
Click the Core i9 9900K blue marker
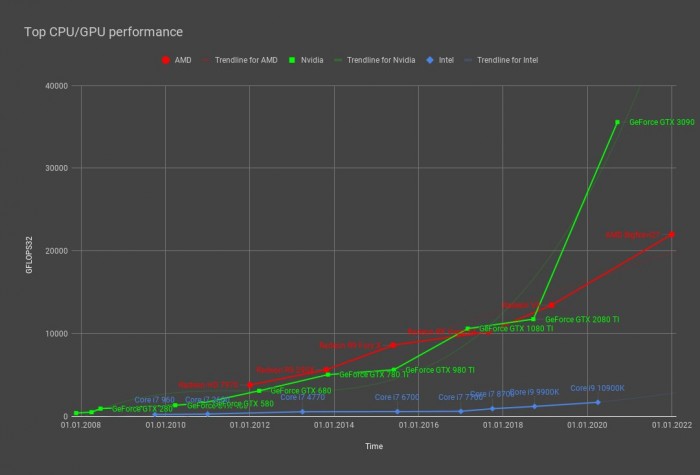pyautogui.click(x=534, y=407)
